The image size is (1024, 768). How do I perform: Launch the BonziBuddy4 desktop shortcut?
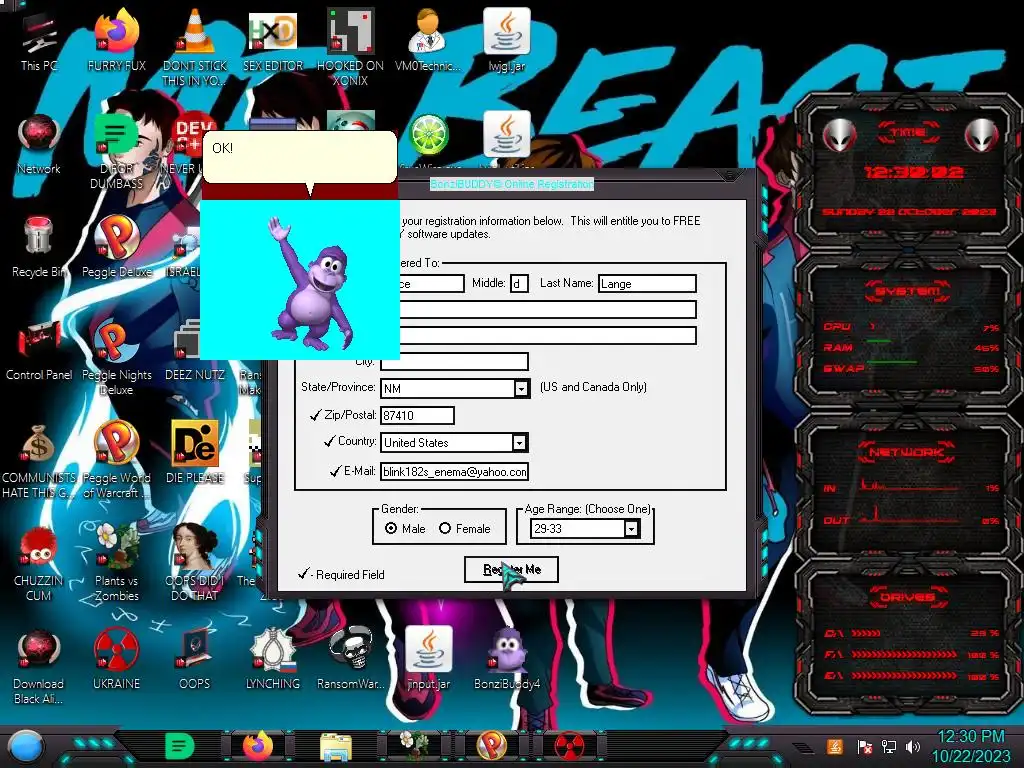tap(507, 661)
